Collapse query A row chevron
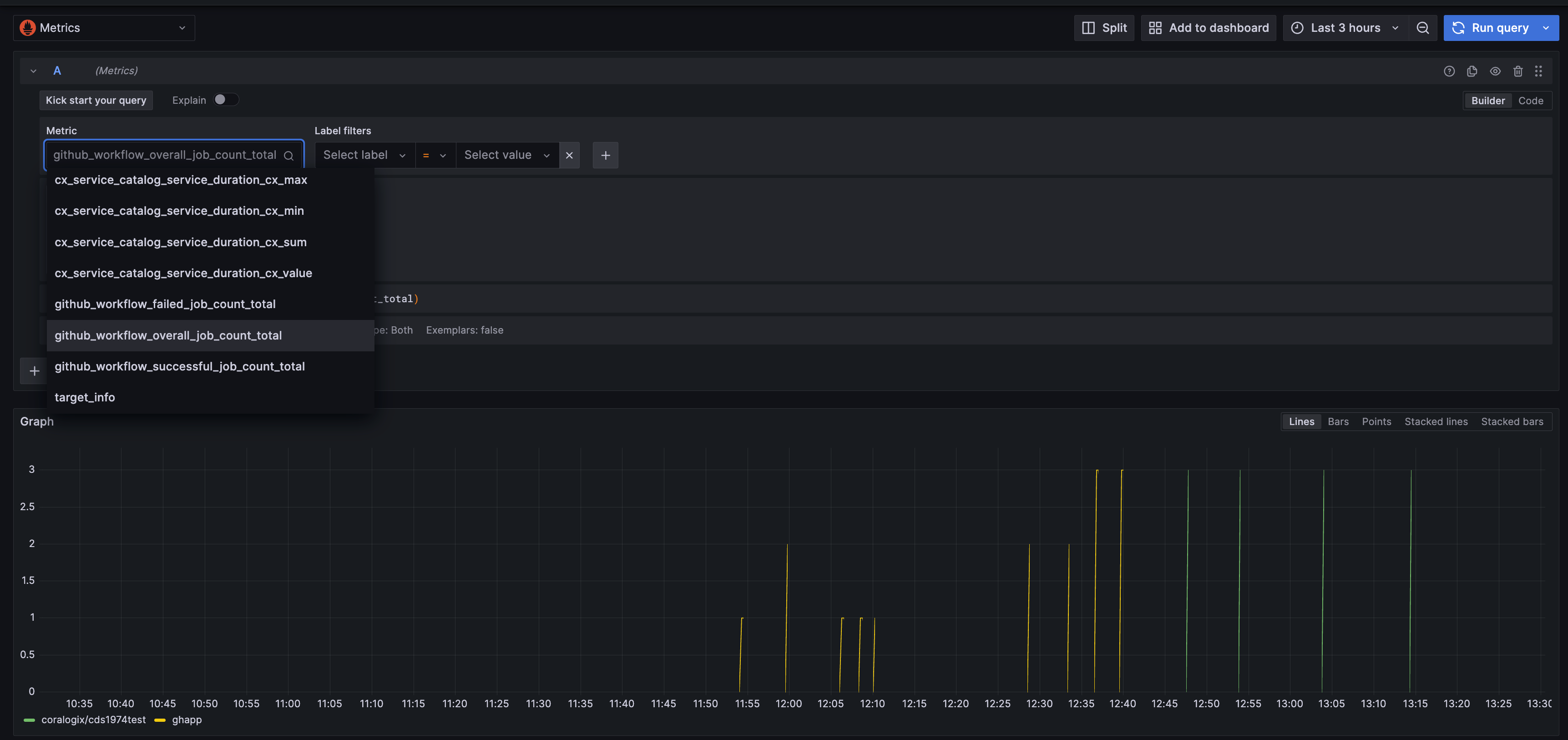The width and height of the screenshot is (1568, 740). click(34, 71)
